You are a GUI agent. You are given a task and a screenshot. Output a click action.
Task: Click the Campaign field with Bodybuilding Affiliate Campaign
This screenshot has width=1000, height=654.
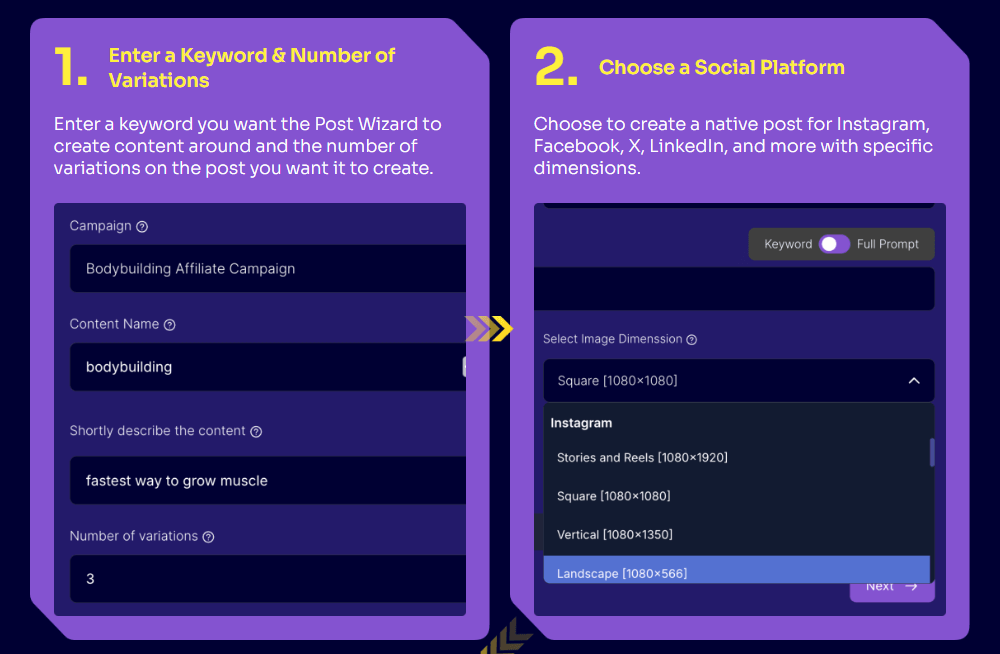click(268, 269)
